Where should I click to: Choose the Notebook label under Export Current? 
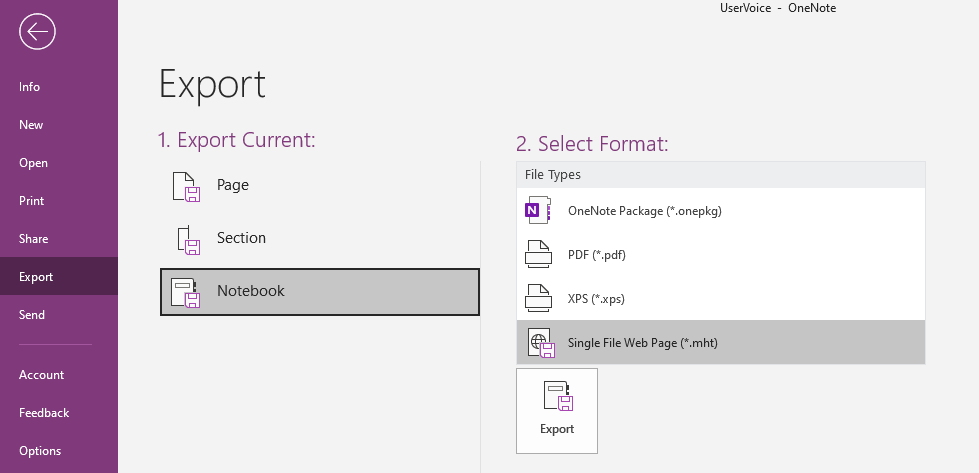[x=250, y=291]
